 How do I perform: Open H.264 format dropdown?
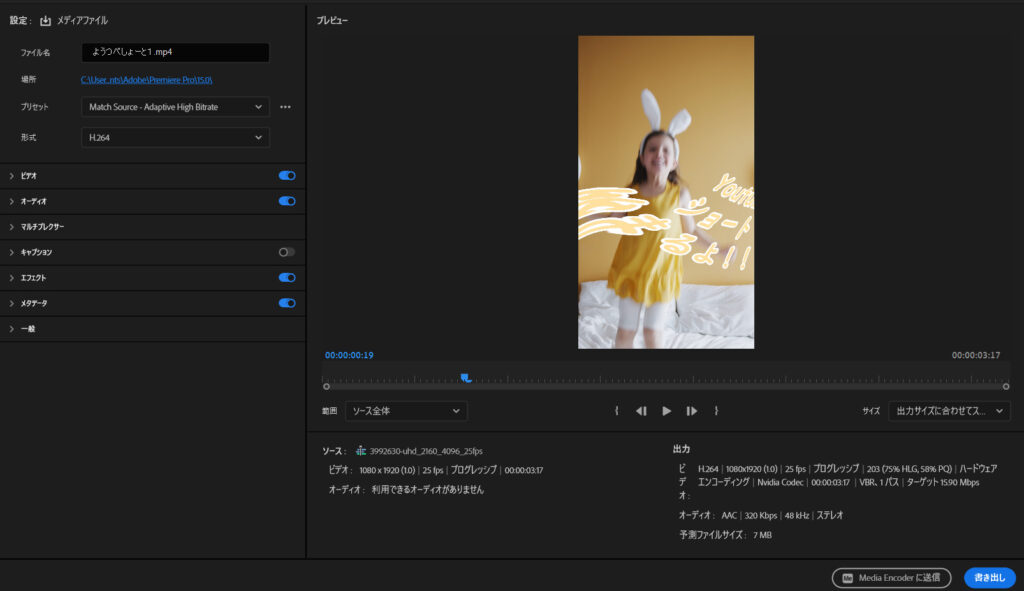(x=175, y=138)
